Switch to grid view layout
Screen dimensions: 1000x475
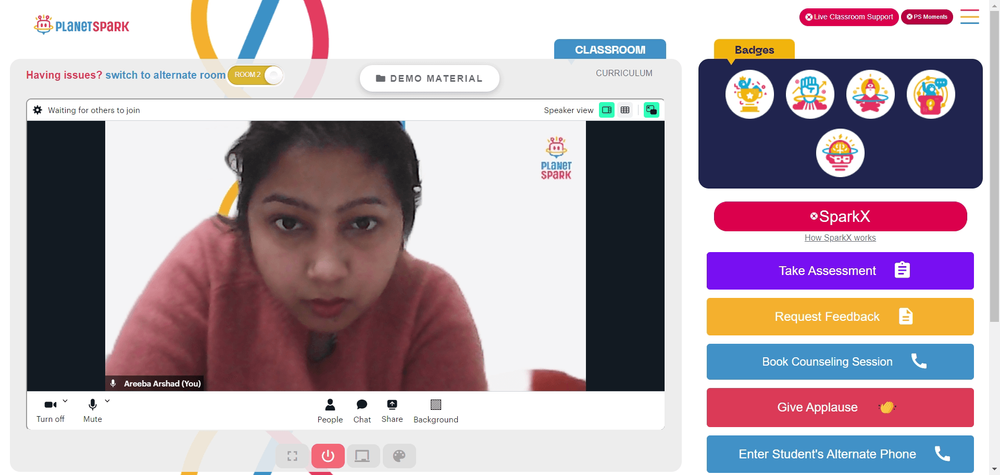pyautogui.click(x=625, y=110)
